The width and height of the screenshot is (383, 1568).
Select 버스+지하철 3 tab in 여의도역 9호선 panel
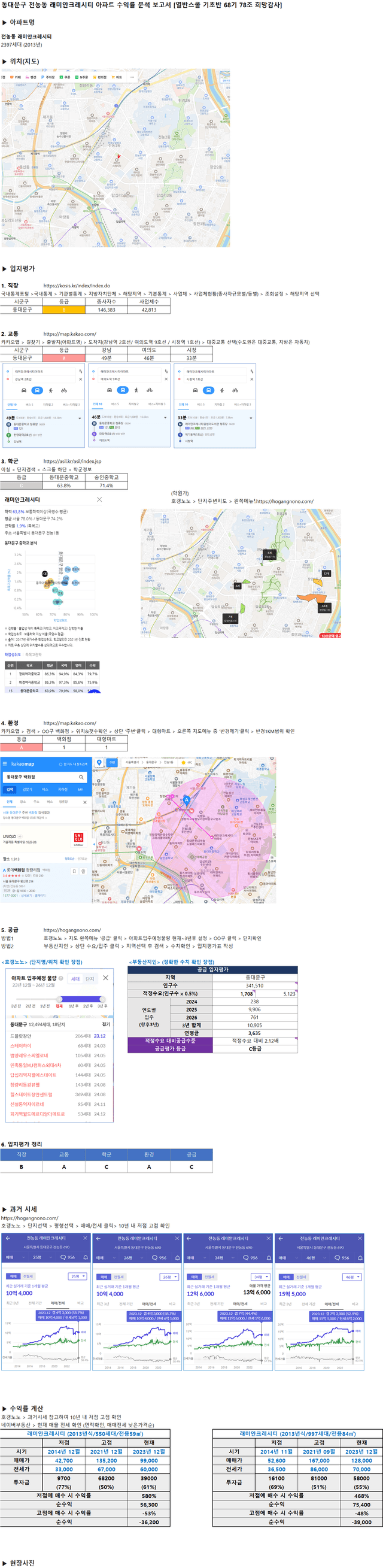pyautogui.click(x=157, y=404)
